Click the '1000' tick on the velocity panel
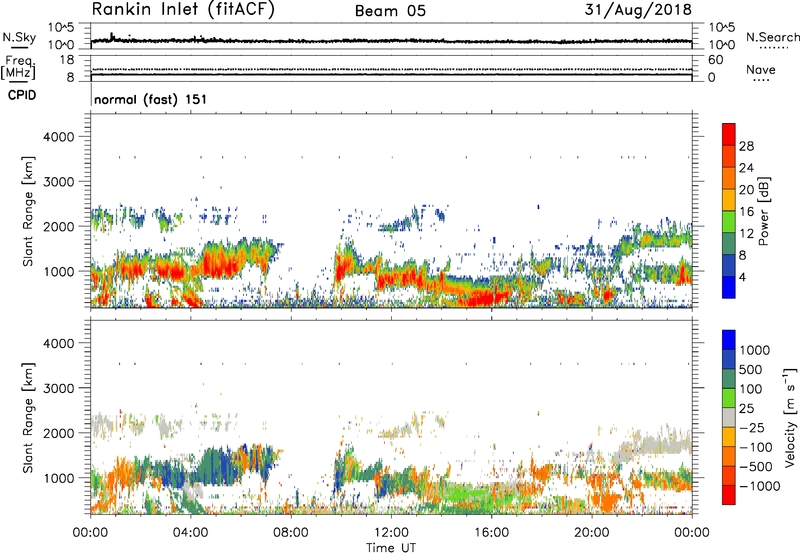This screenshot has width=800, height=554. click(58, 478)
